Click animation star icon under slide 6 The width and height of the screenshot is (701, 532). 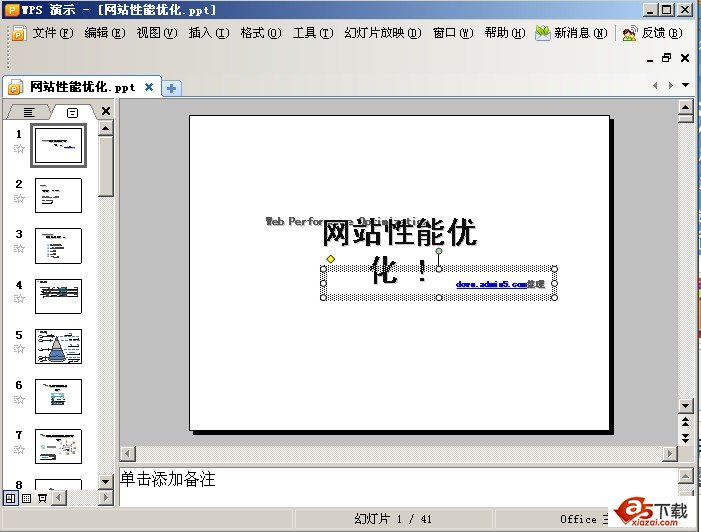click(19, 400)
